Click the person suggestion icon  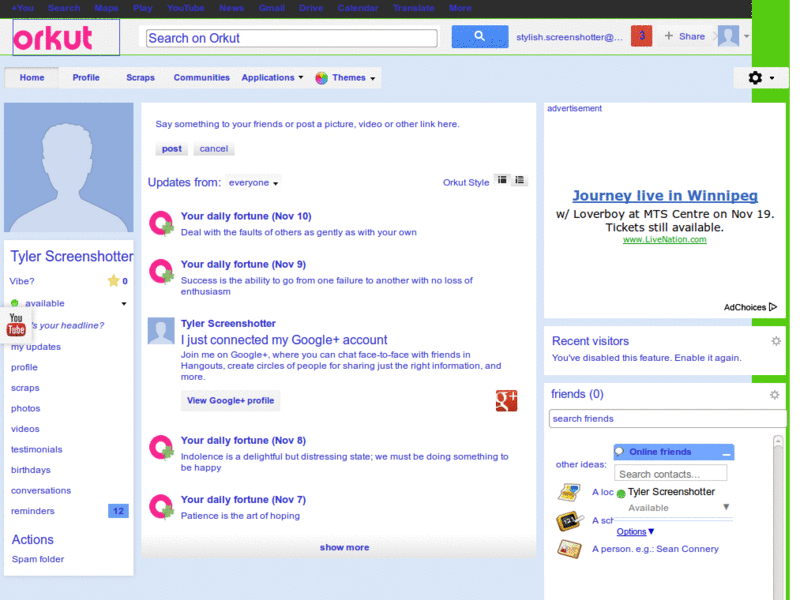pos(569,549)
